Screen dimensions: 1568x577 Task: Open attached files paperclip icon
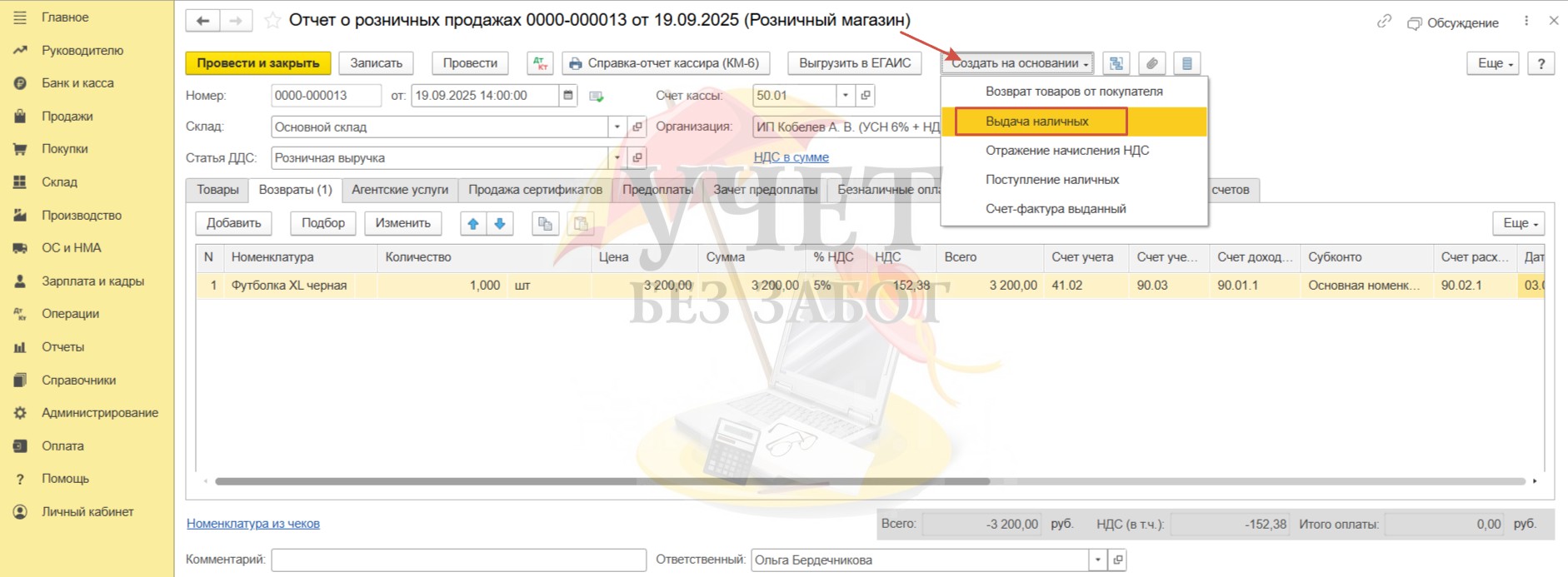(1151, 63)
